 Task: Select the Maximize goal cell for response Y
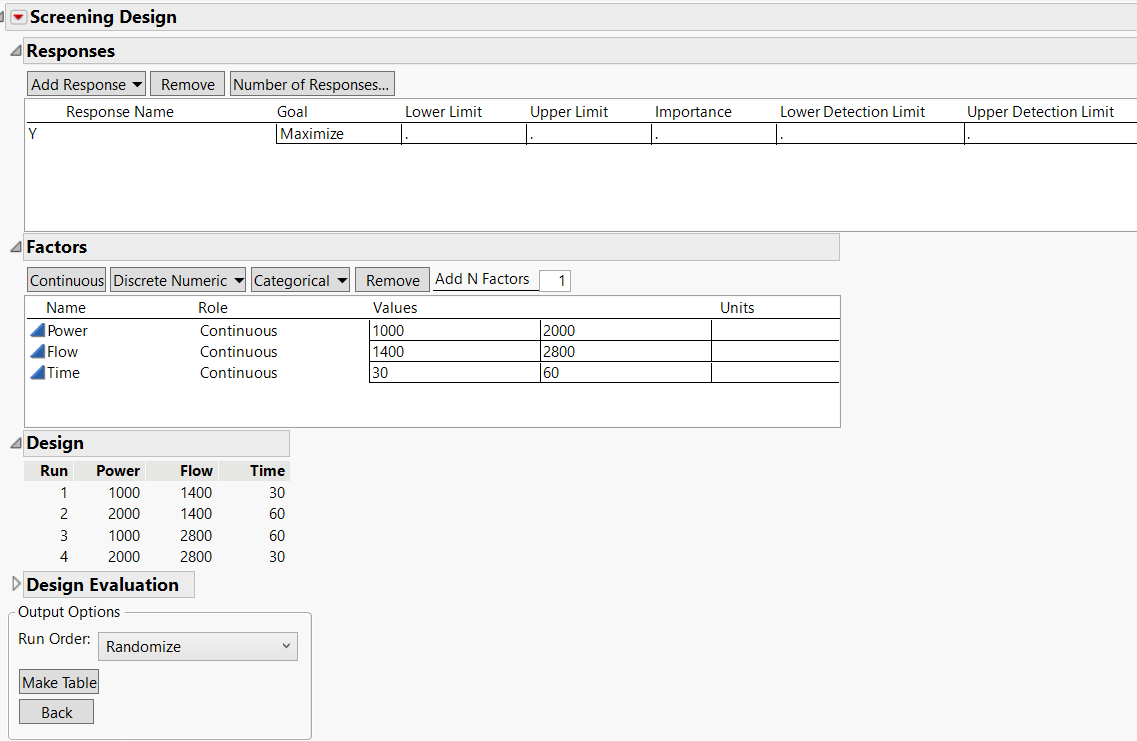[337, 133]
